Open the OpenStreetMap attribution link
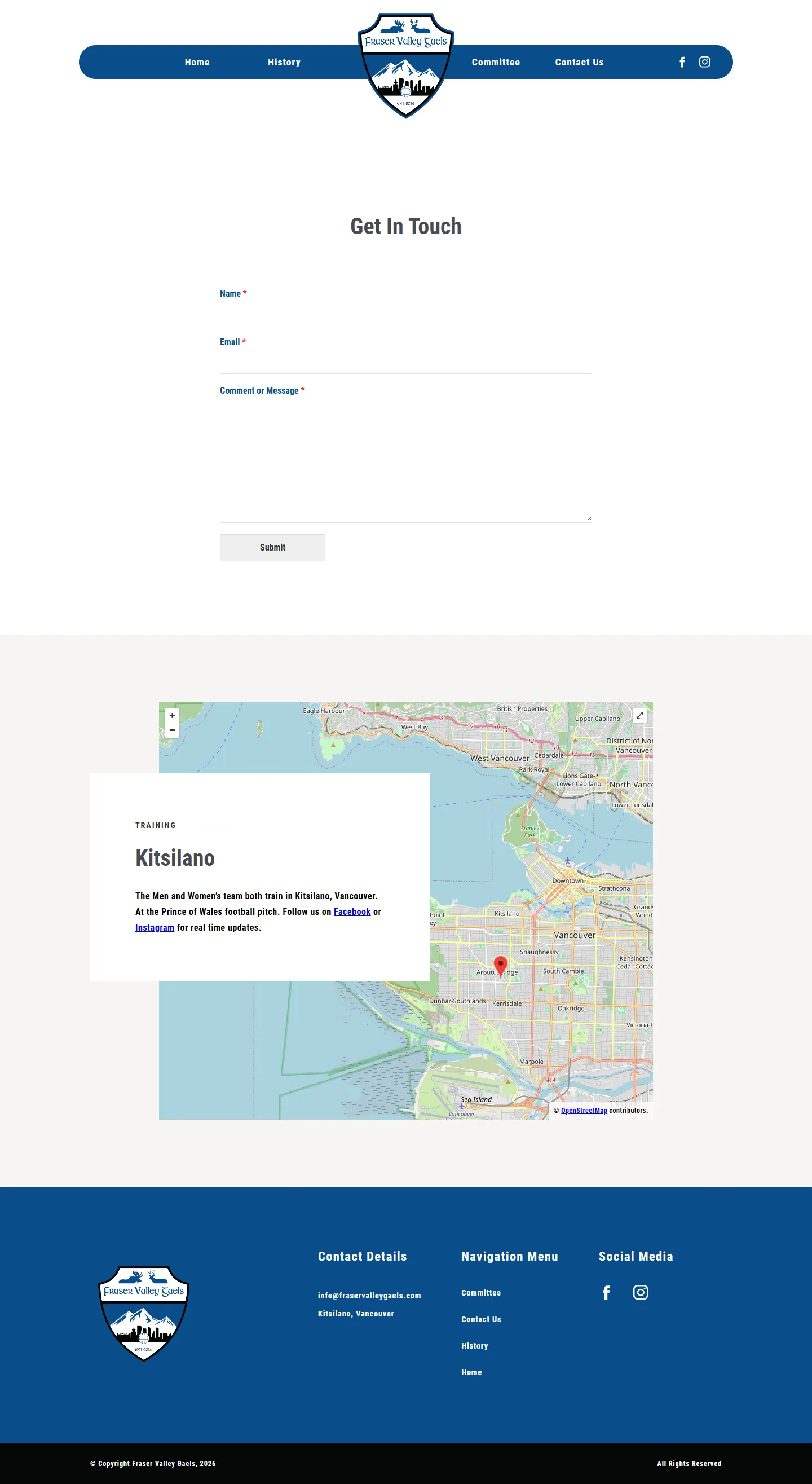 pos(584,1111)
